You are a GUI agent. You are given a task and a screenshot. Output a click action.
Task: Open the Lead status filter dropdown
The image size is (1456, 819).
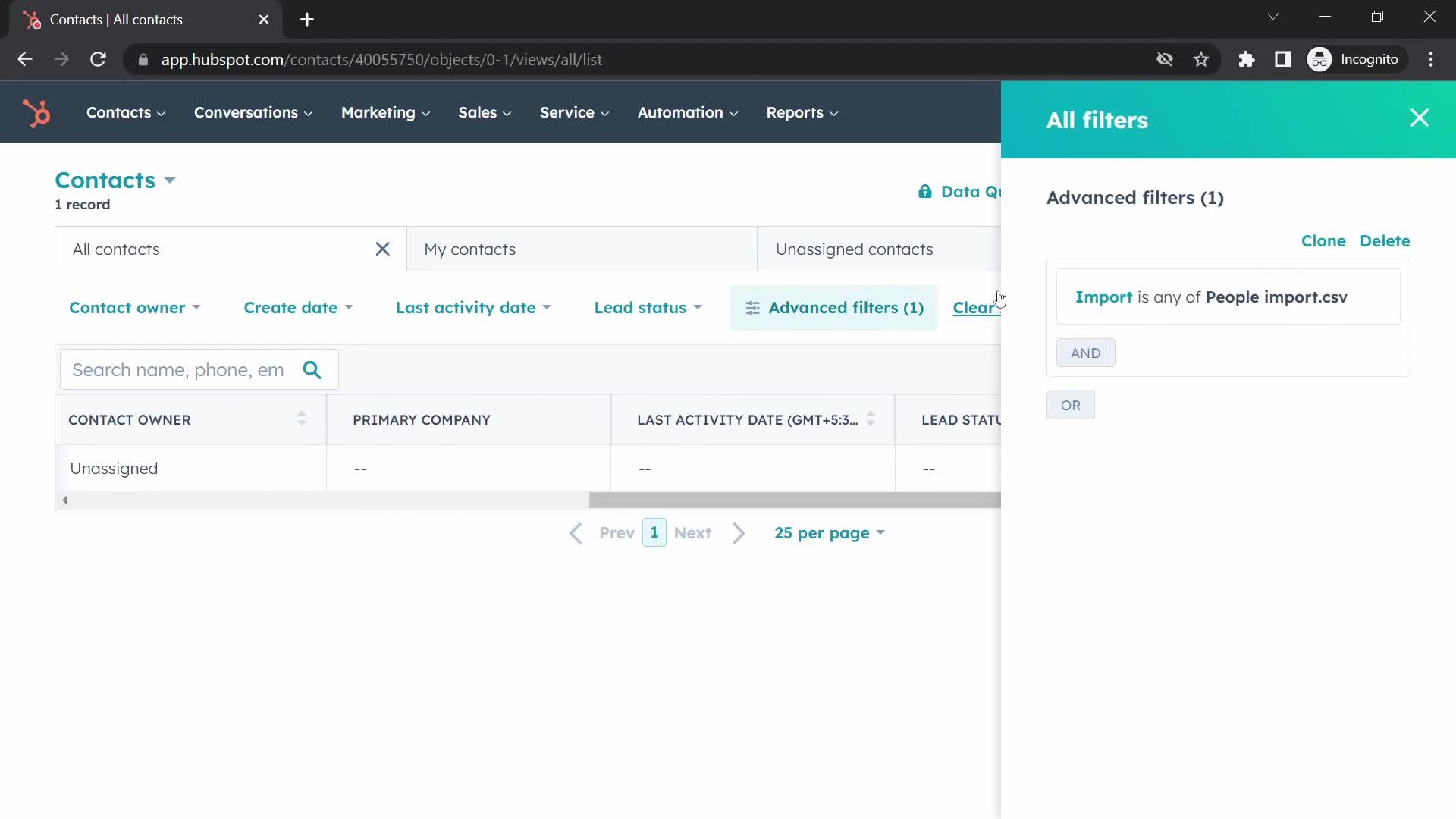click(x=648, y=308)
